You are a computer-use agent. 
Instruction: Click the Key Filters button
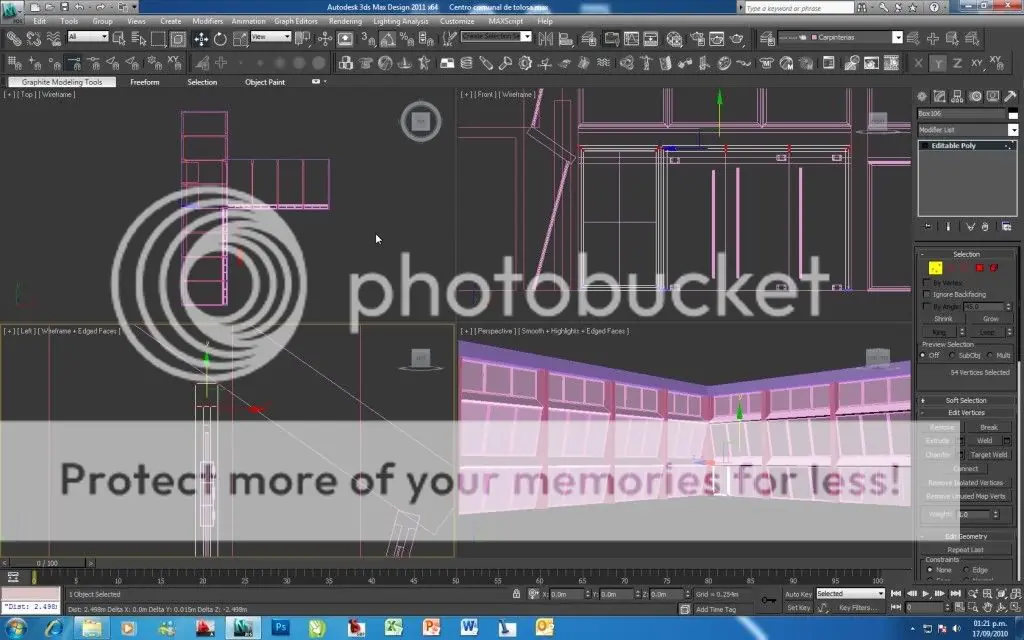tap(858, 608)
